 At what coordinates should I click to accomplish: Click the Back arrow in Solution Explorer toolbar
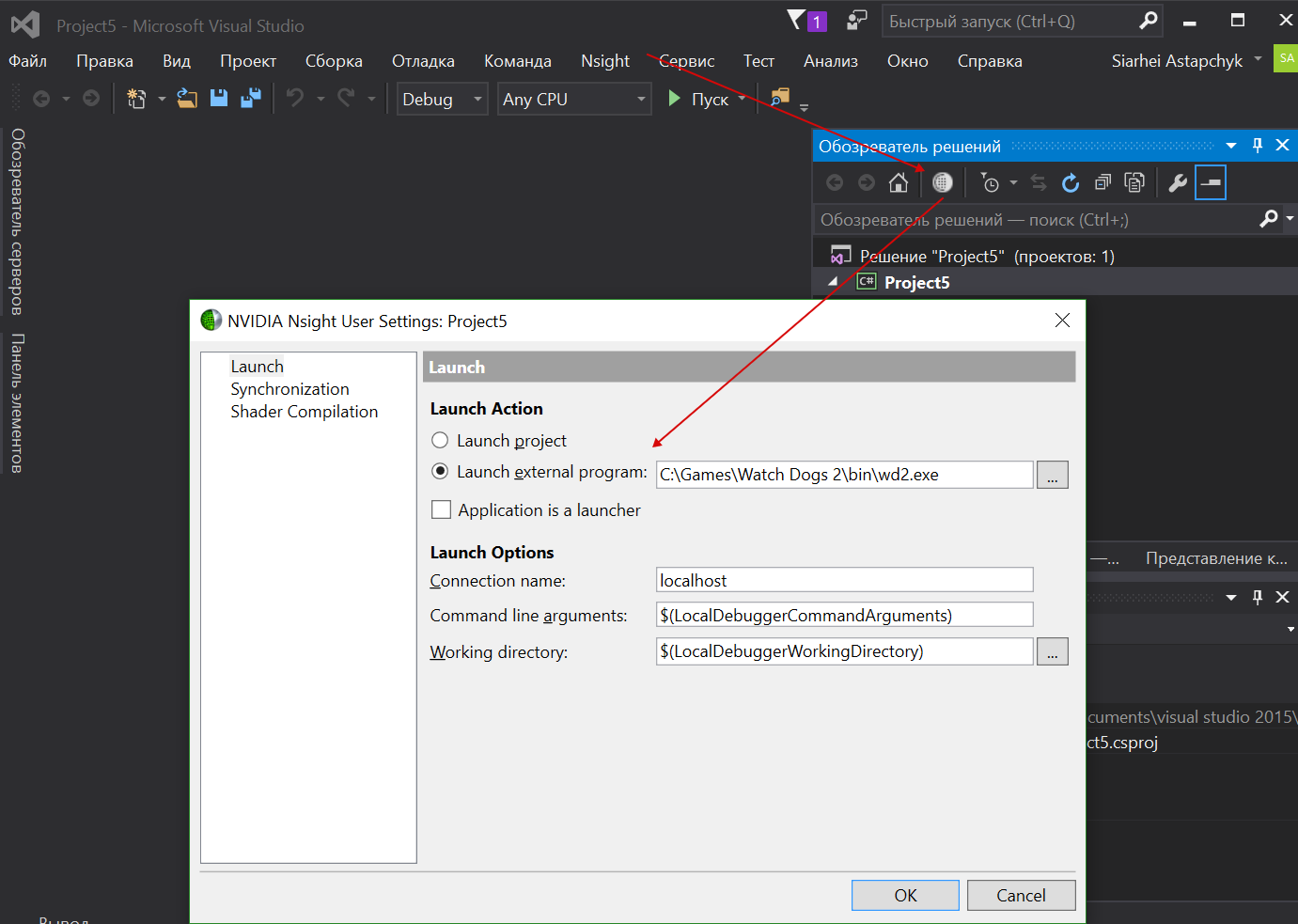tap(835, 182)
